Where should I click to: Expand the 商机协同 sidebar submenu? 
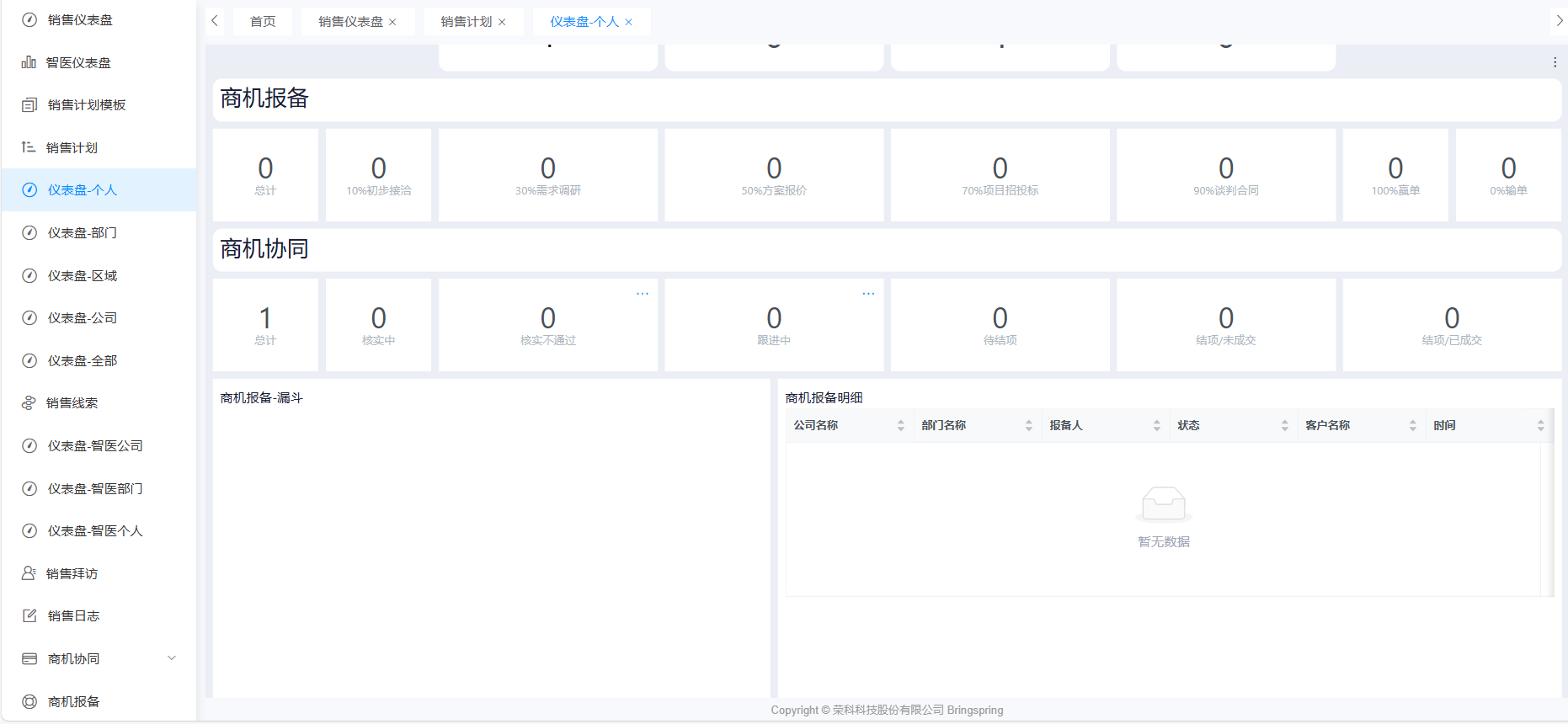point(172,658)
